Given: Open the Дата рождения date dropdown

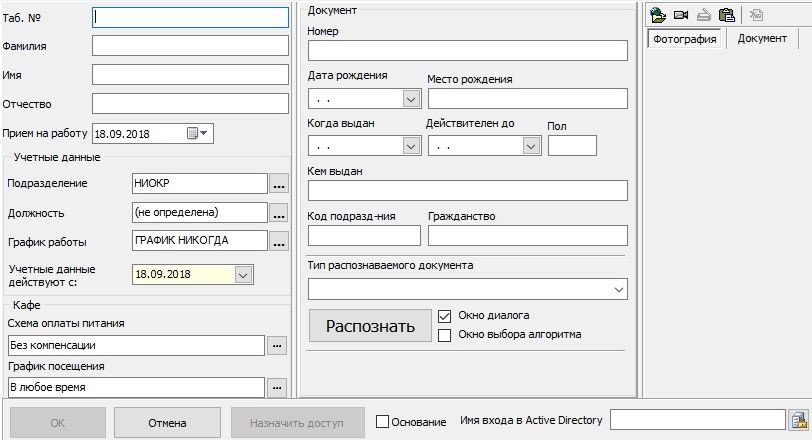Looking at the screenshot, I should (x=410, y=98).
